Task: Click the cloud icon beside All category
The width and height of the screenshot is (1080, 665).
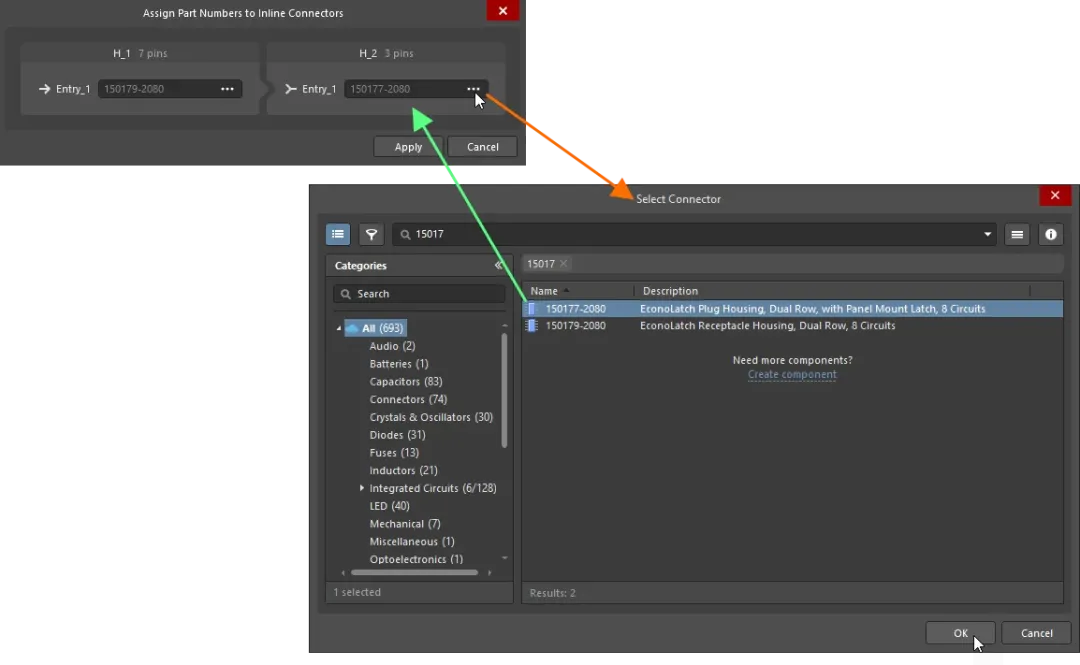Action: 353,328
